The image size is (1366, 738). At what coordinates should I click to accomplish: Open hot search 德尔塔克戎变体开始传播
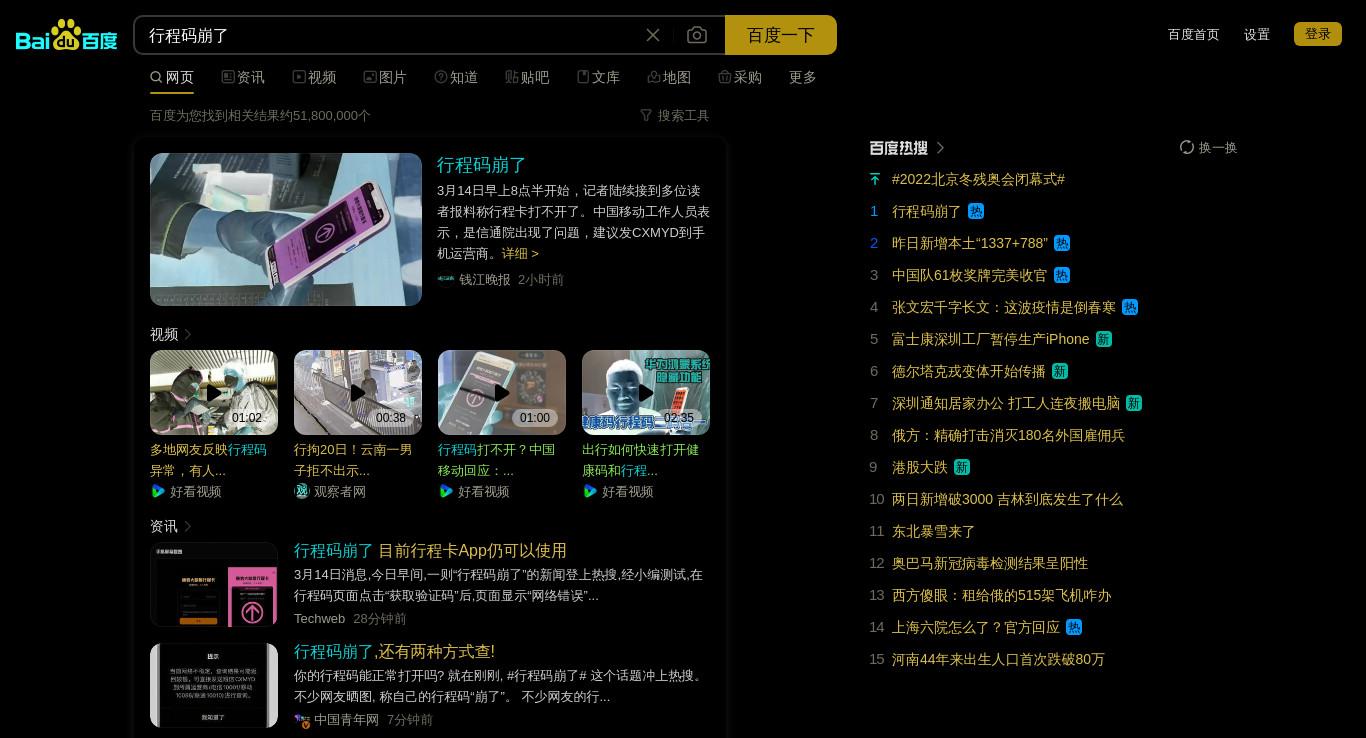pos(969,371)
